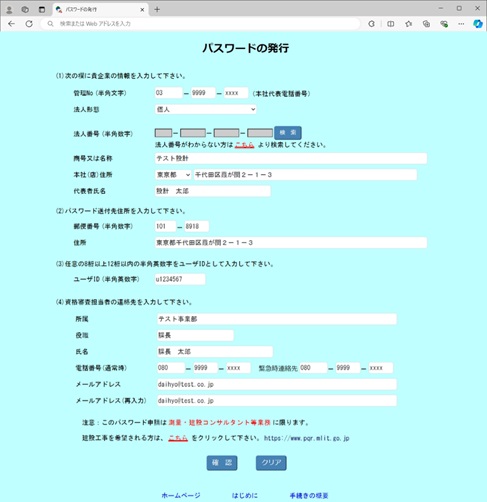Open the browser settings ellipsis menu
This screenshot has width=487, height=502.
[x=461, y=24]
